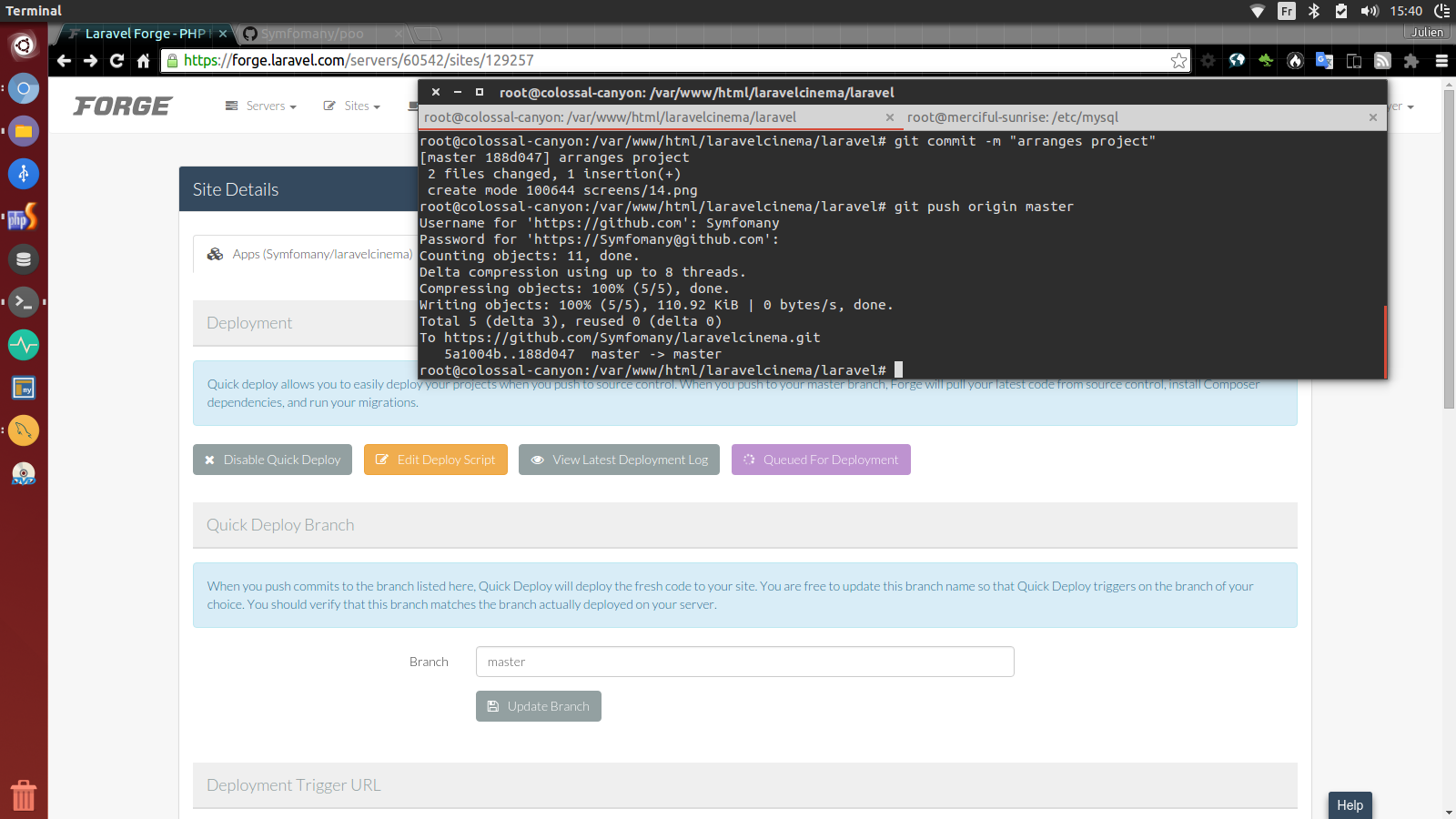1456x819 pixels.
Task: Close the merciful-sunrise terminal tab
Action: point(1373,117)
